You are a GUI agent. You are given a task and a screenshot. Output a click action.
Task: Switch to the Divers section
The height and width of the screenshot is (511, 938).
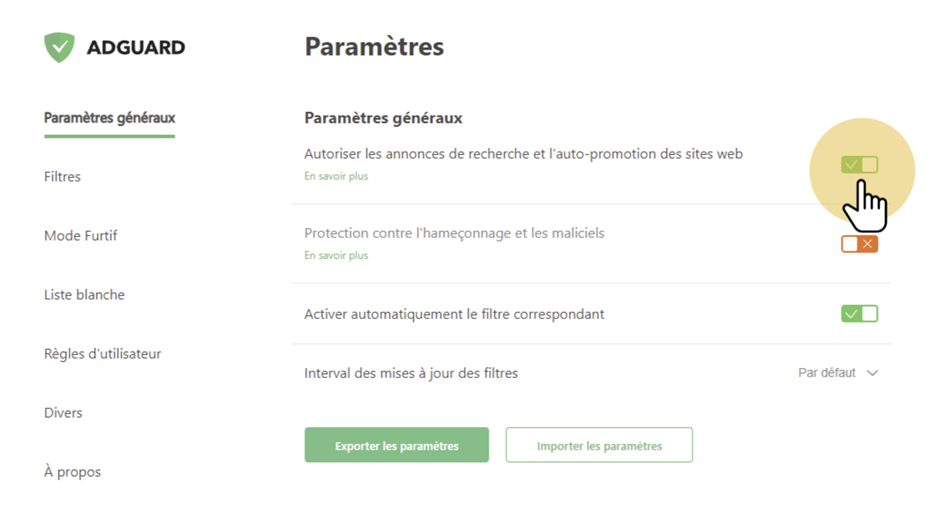pyautogui.click(x=63, y=413)
